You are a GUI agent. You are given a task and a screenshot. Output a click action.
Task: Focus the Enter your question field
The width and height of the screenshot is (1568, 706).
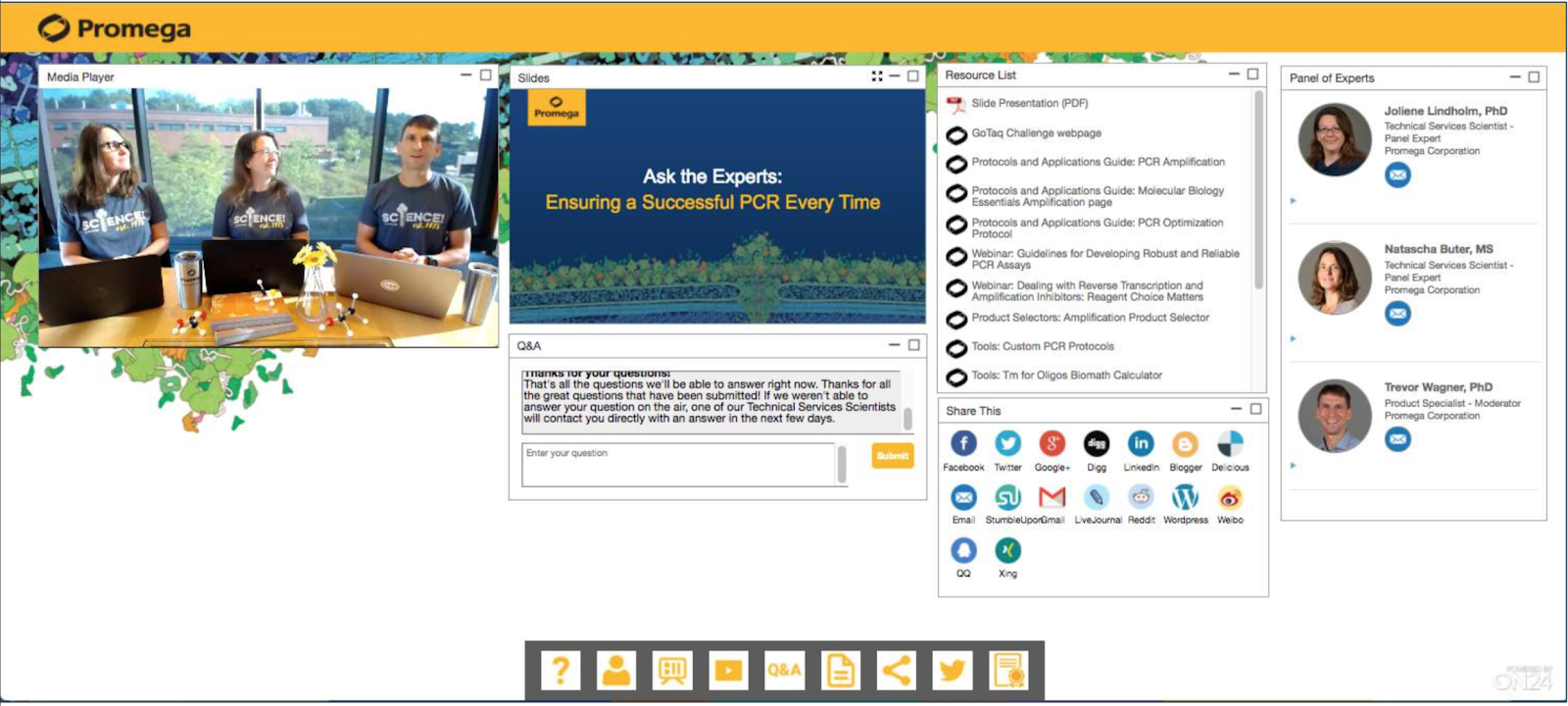point(678,465)
